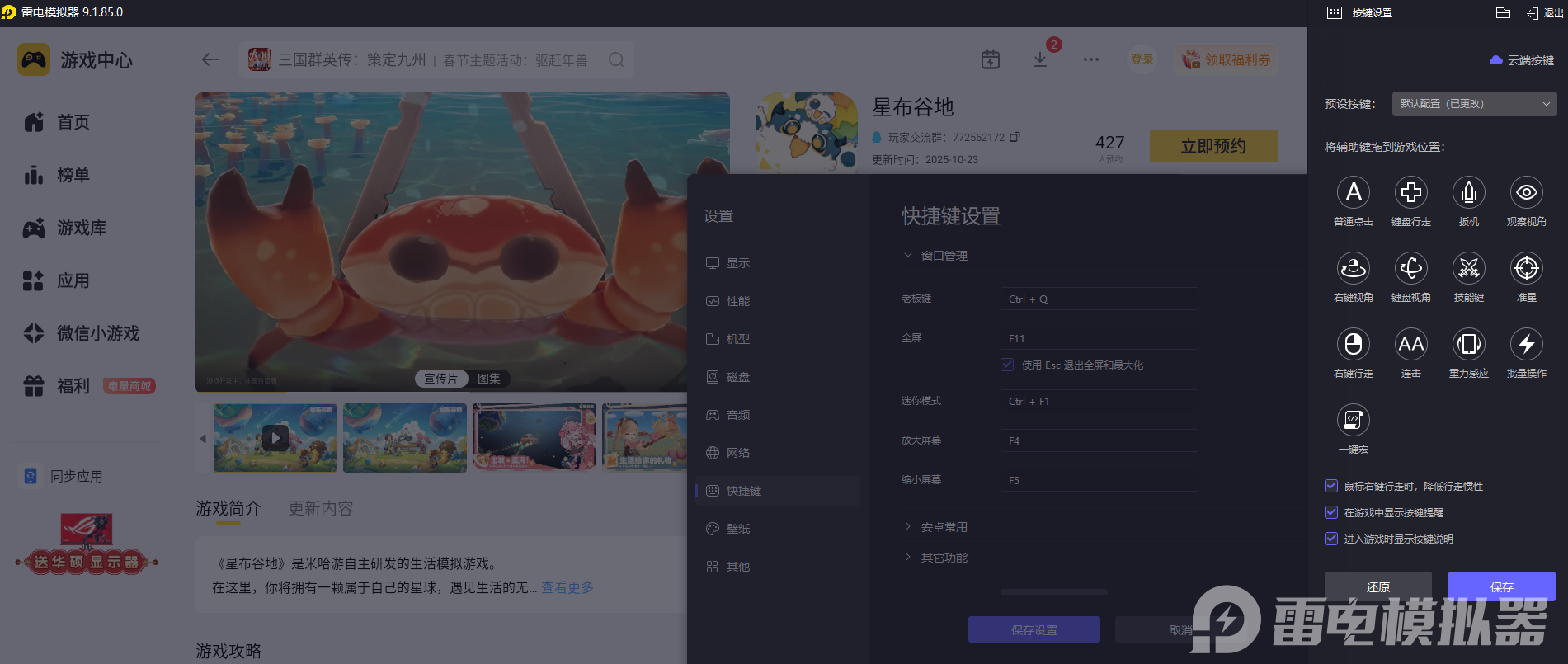Choose the 重力感应 gravity sensor key

pos(1469,344)
